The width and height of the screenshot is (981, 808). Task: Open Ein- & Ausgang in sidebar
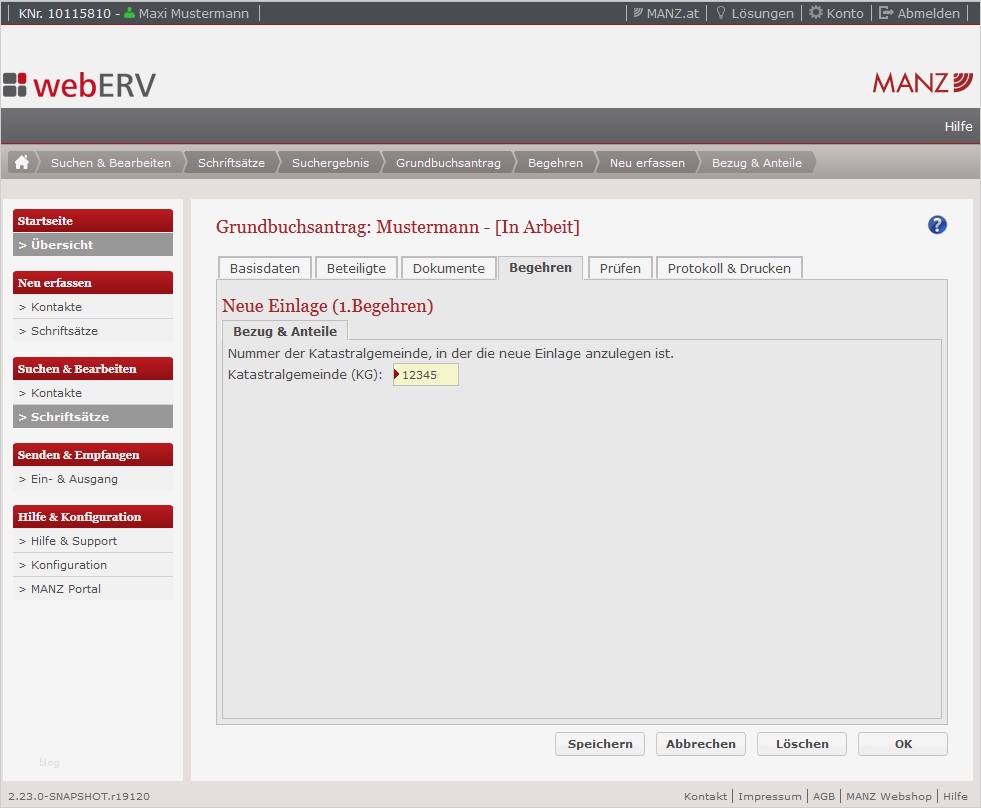tap(93, 478)
